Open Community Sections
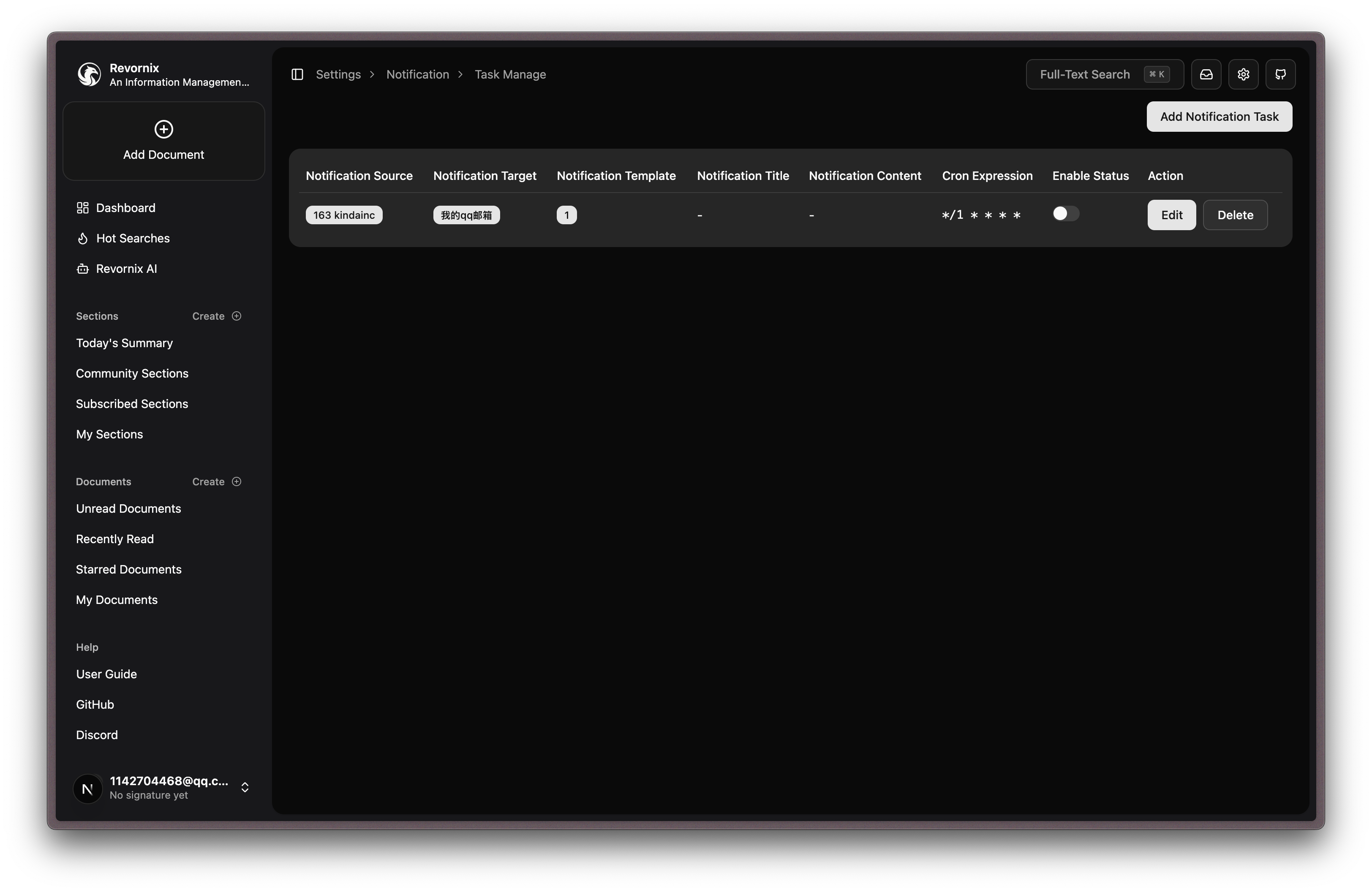Viewport: 1372px width, 892px height. (132, 374)
